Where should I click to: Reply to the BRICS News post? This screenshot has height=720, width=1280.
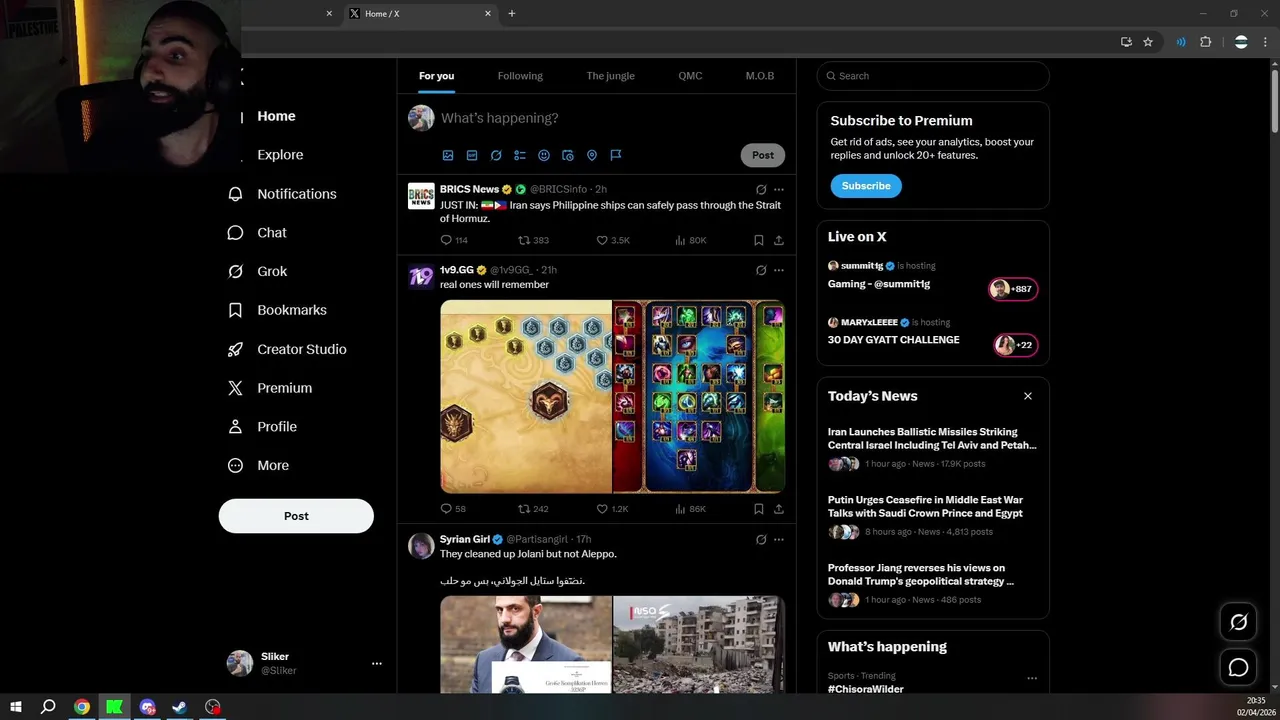click(x=447, y=240)
